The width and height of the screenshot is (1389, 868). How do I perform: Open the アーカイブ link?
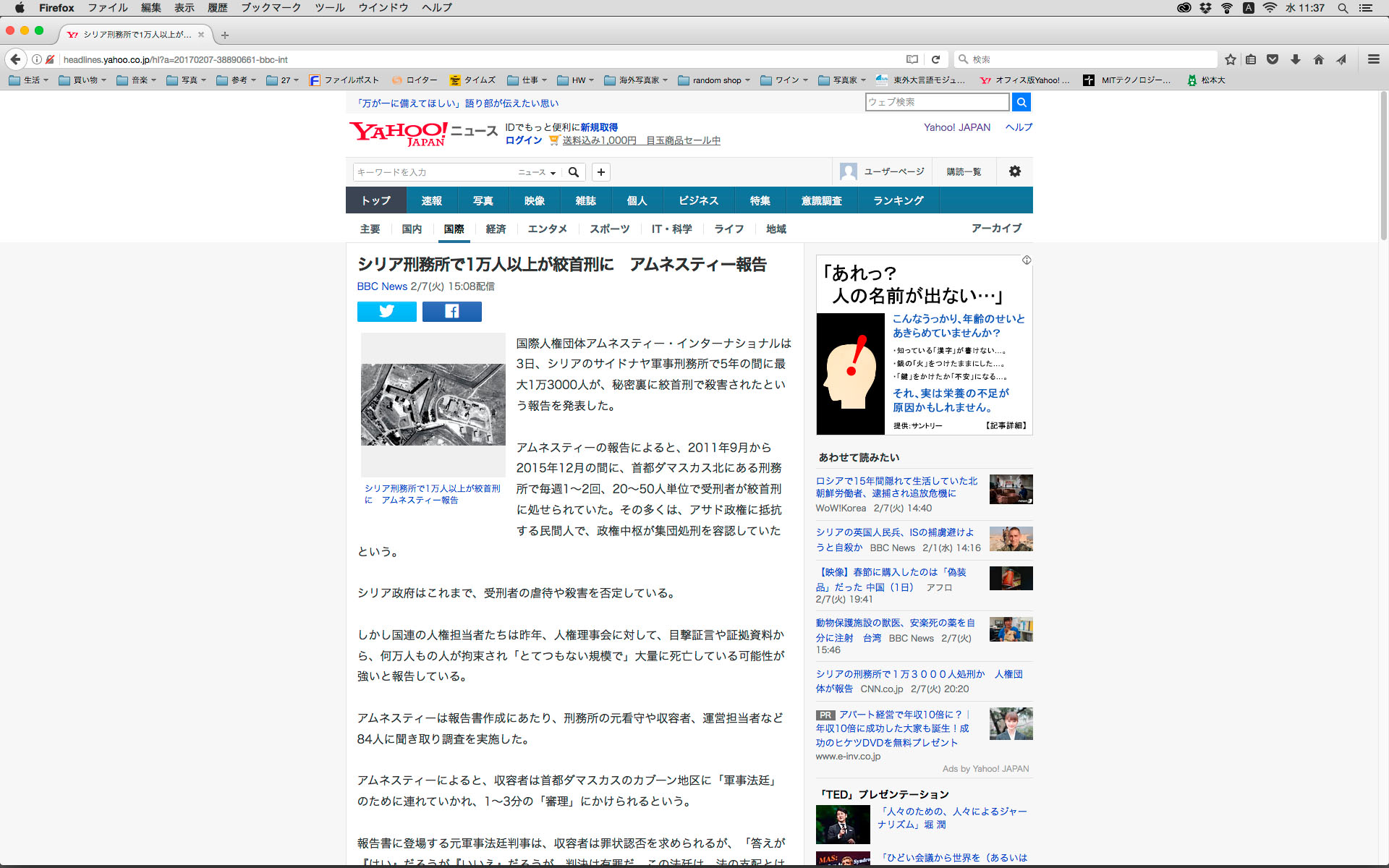click(x=995, y=228)
